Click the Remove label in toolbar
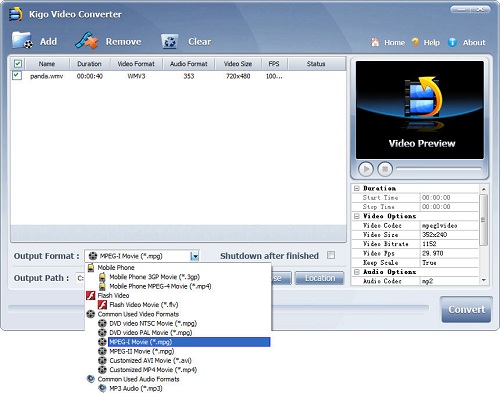The width and height of the screenshot is (500, 393). (x=123, y=41)
